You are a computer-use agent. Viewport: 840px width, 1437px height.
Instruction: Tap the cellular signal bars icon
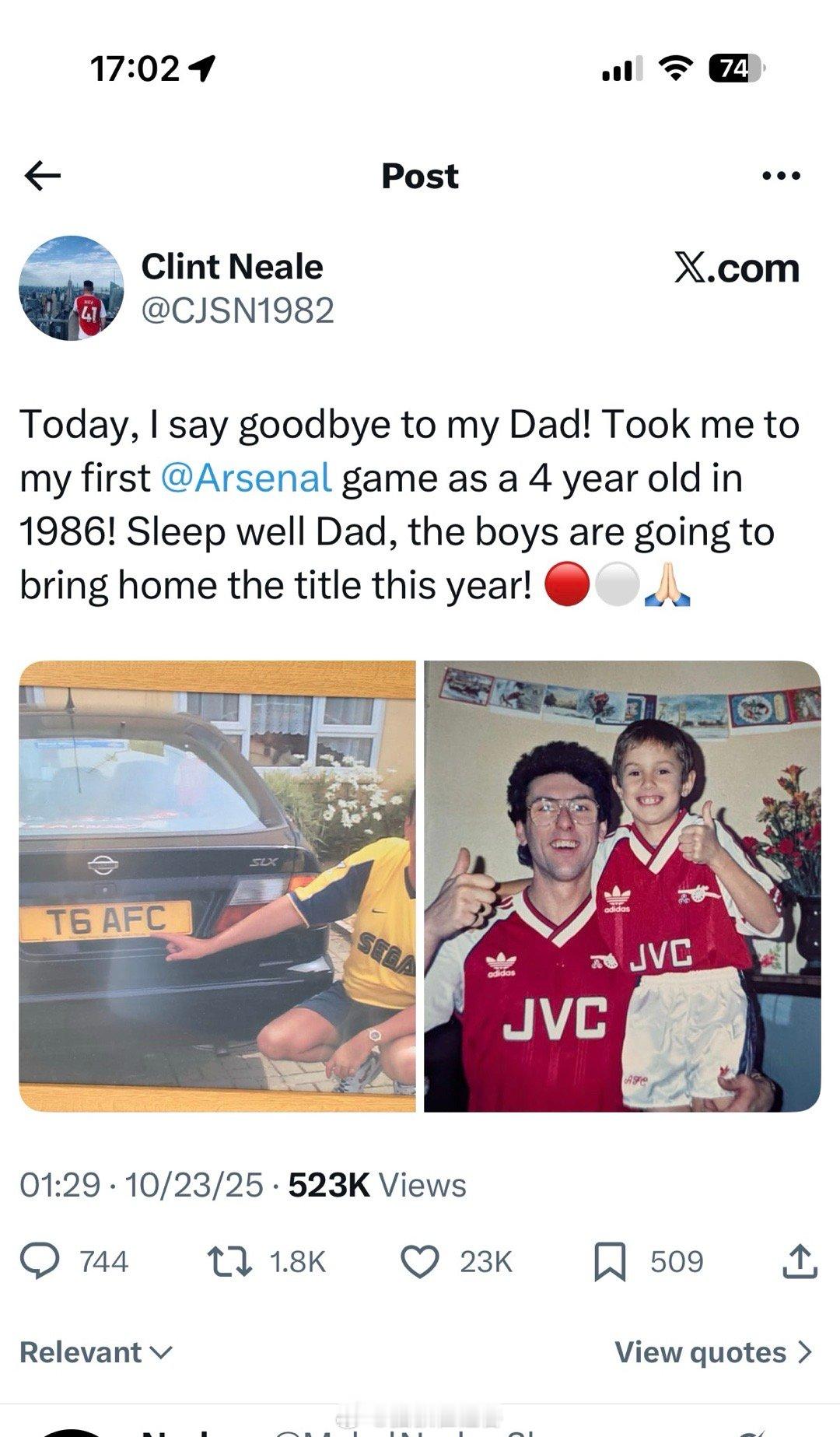pos(621,69)
